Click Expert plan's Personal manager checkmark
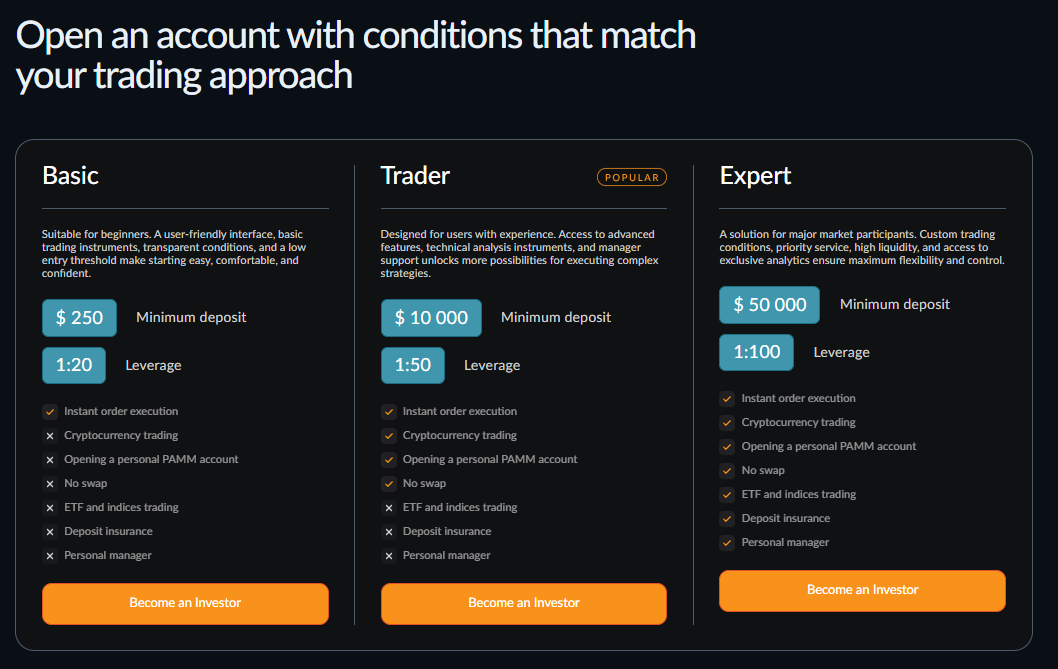 tap(727, 542)
